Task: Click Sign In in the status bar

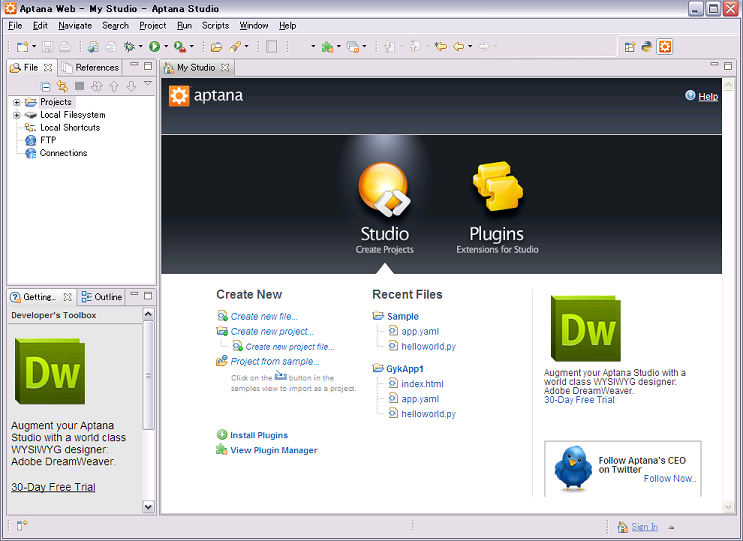Action: (x=644, y=527)
